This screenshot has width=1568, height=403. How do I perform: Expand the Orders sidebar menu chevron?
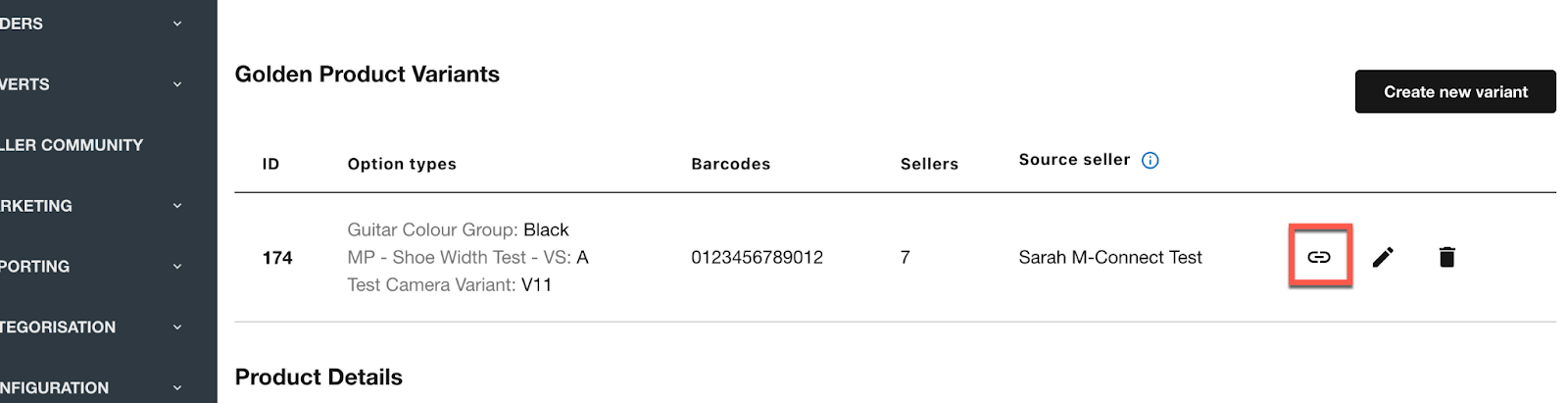(x=177, y=24)
